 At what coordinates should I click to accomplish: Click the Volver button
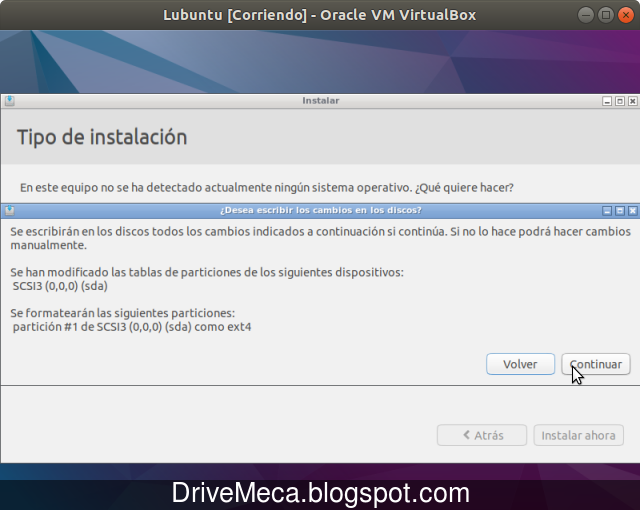[520, 364]
